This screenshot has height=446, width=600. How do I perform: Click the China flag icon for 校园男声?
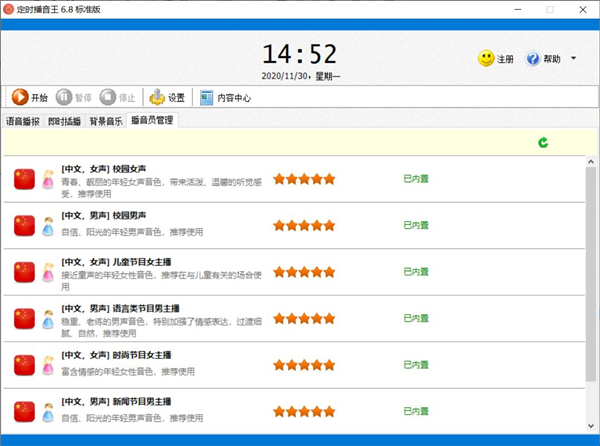24,226
